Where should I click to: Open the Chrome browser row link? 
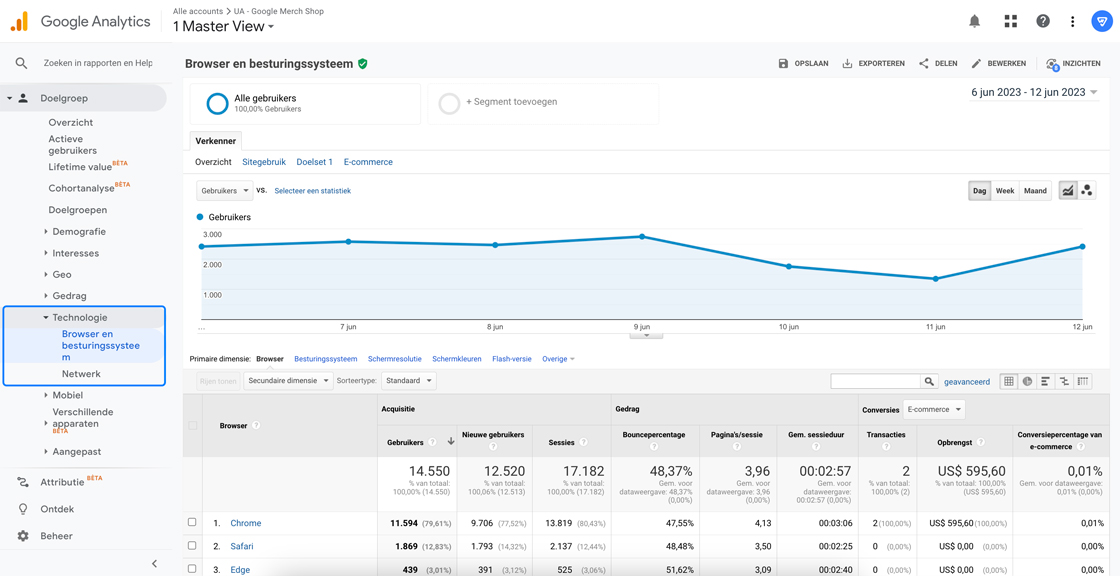246,523
